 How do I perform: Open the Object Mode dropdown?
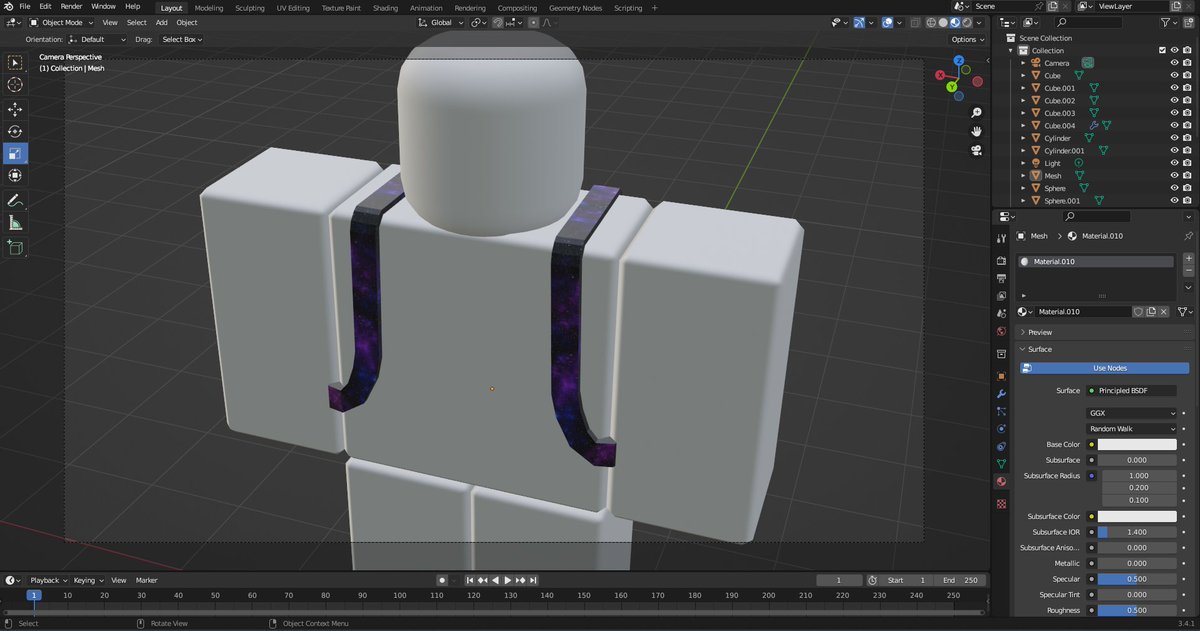point(62,22)
